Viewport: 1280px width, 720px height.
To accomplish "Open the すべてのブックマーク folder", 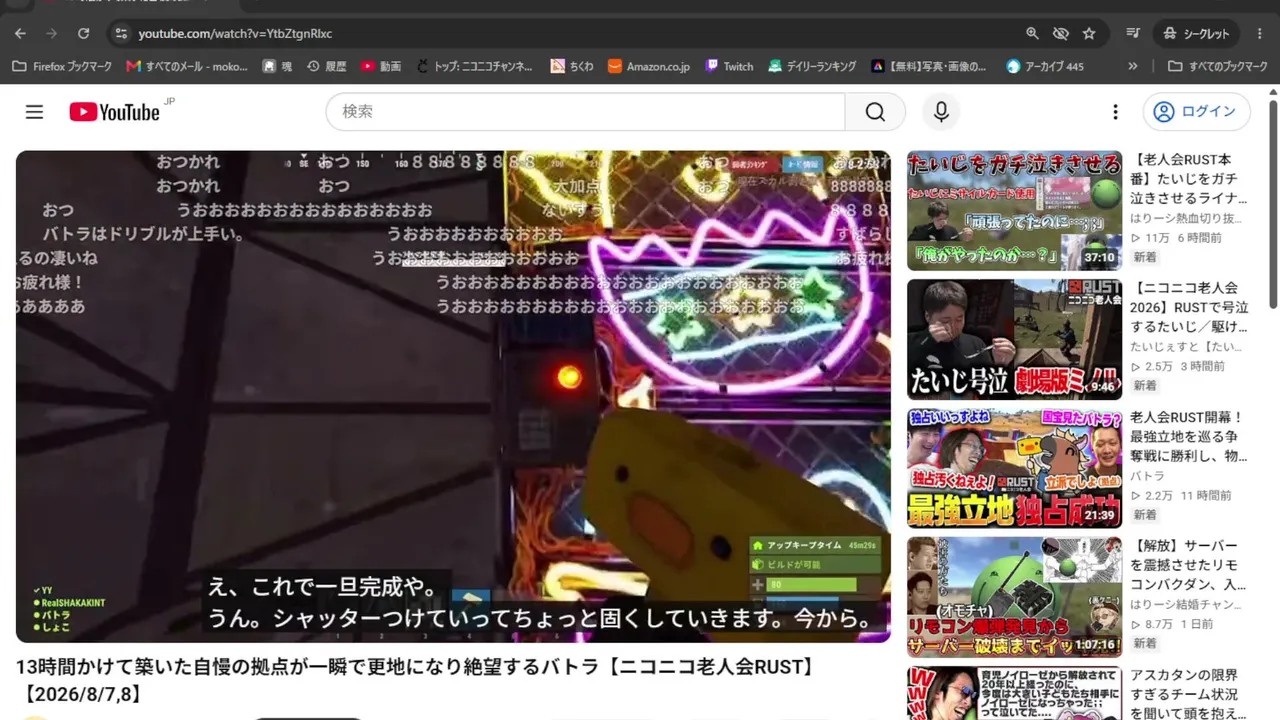I will [1218, 66].
